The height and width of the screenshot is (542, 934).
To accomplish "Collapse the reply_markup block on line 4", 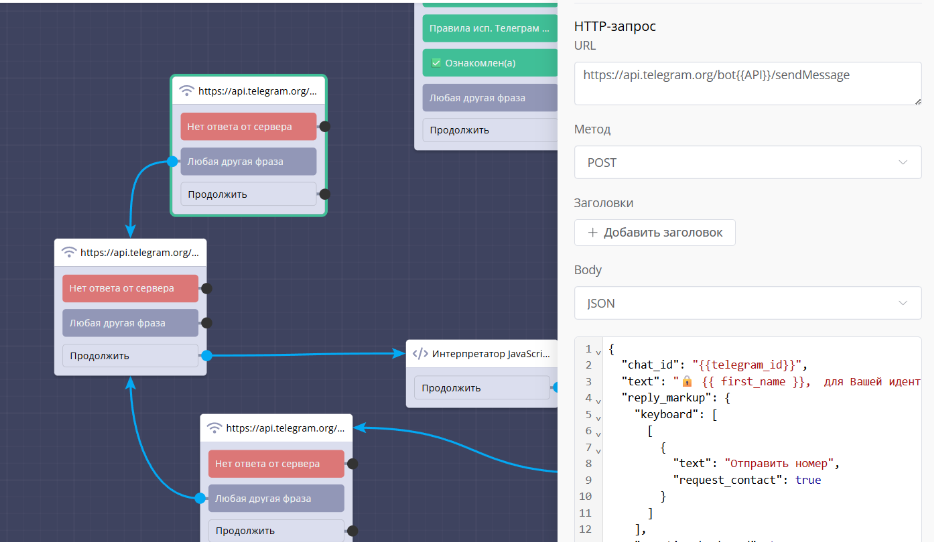I will coord(598,399).
